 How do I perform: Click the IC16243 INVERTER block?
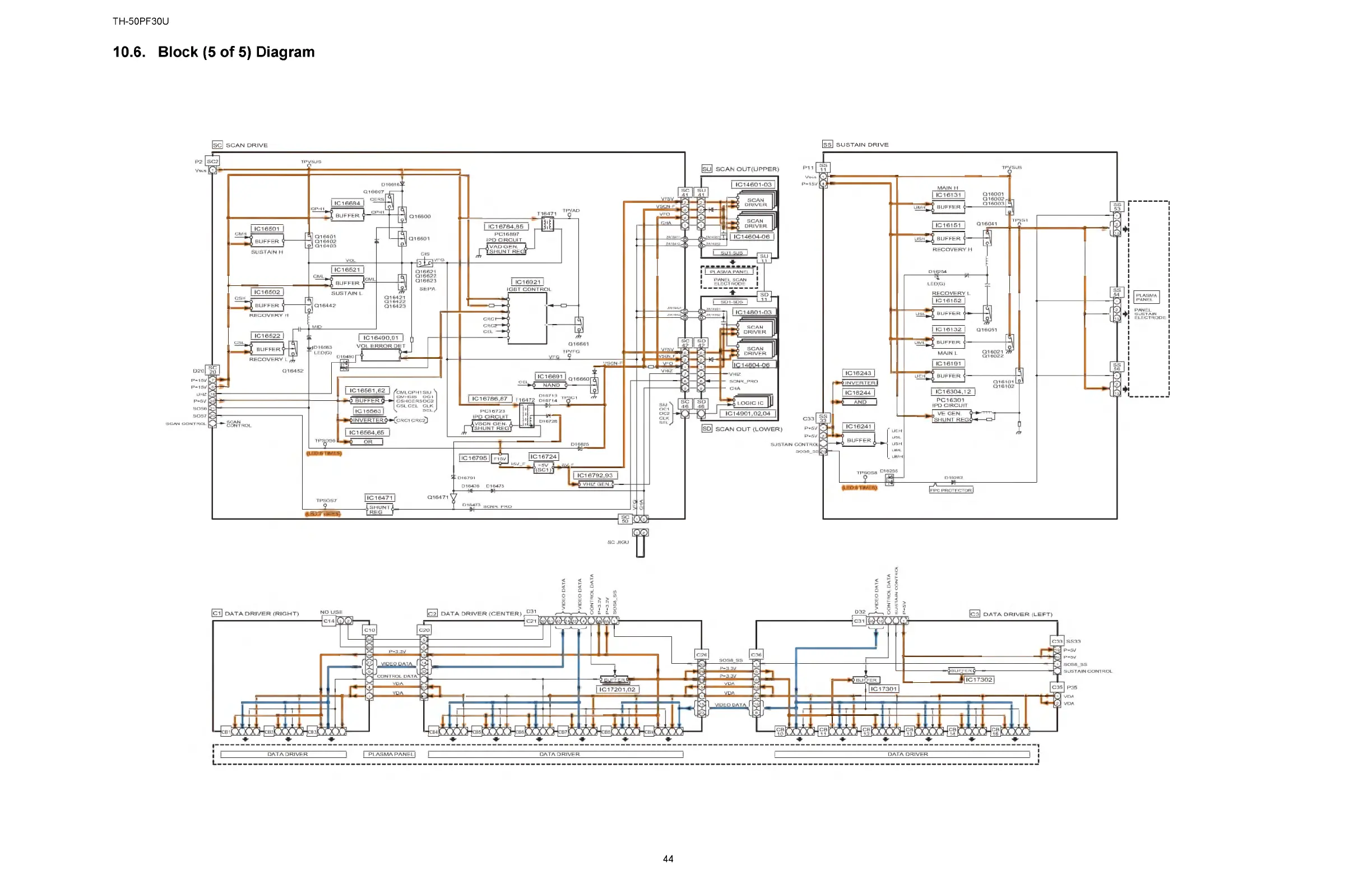click(x=860, y=383)
